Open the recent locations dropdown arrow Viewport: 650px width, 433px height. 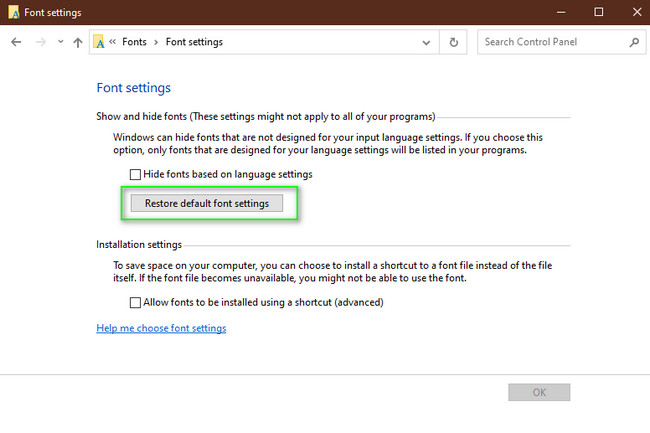pos(61,41)
